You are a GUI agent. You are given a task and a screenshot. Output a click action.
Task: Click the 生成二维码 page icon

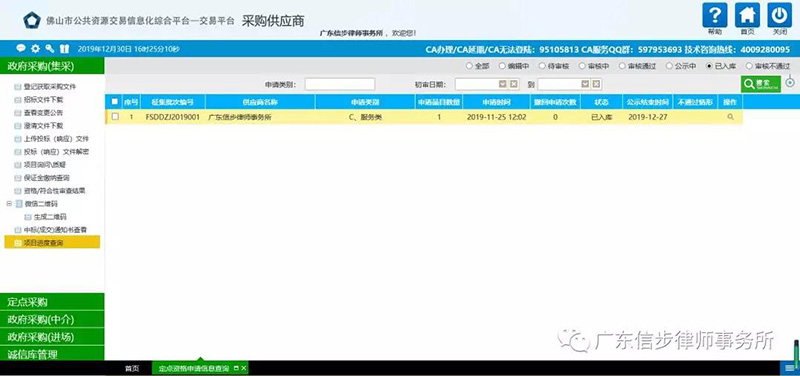(x=28, y=217)
